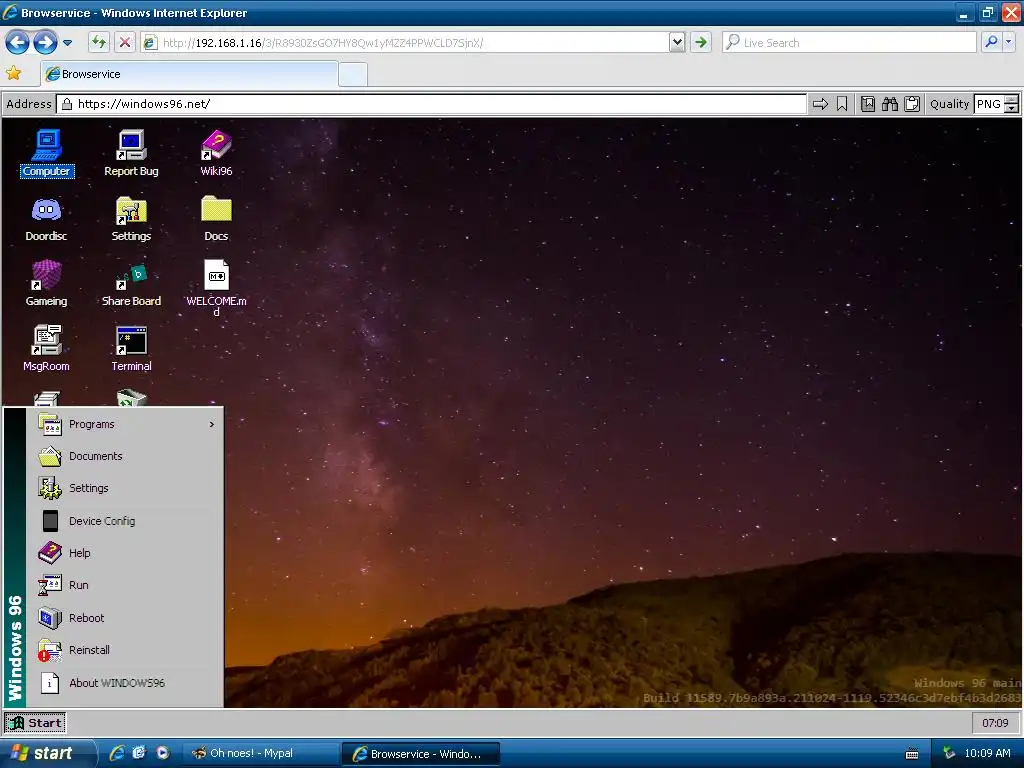Open the IE Favorites star
Screen dimensions: 1024x768
click(x=13, y=73)
